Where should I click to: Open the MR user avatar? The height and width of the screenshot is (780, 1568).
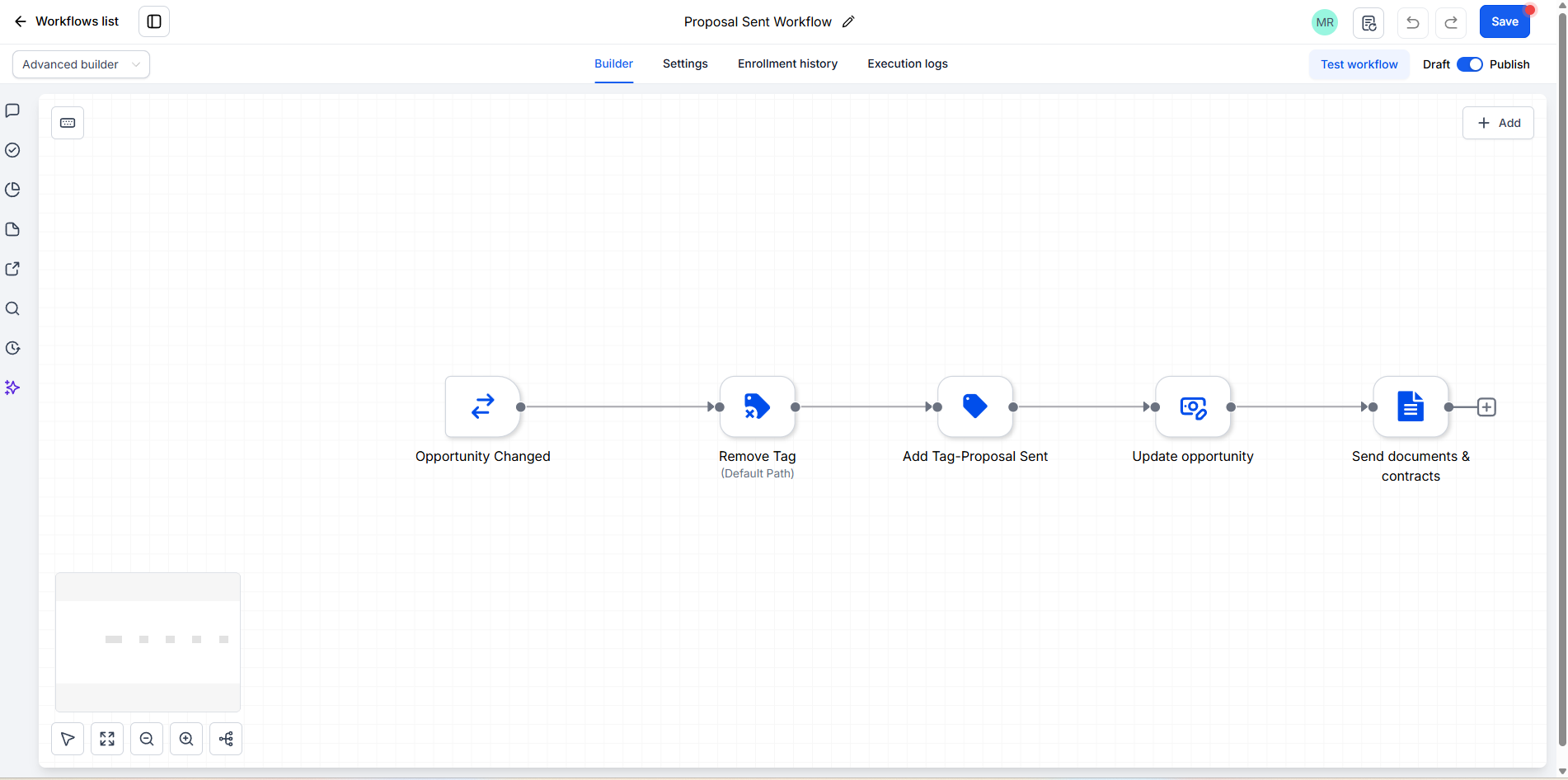pos(1325,22)
